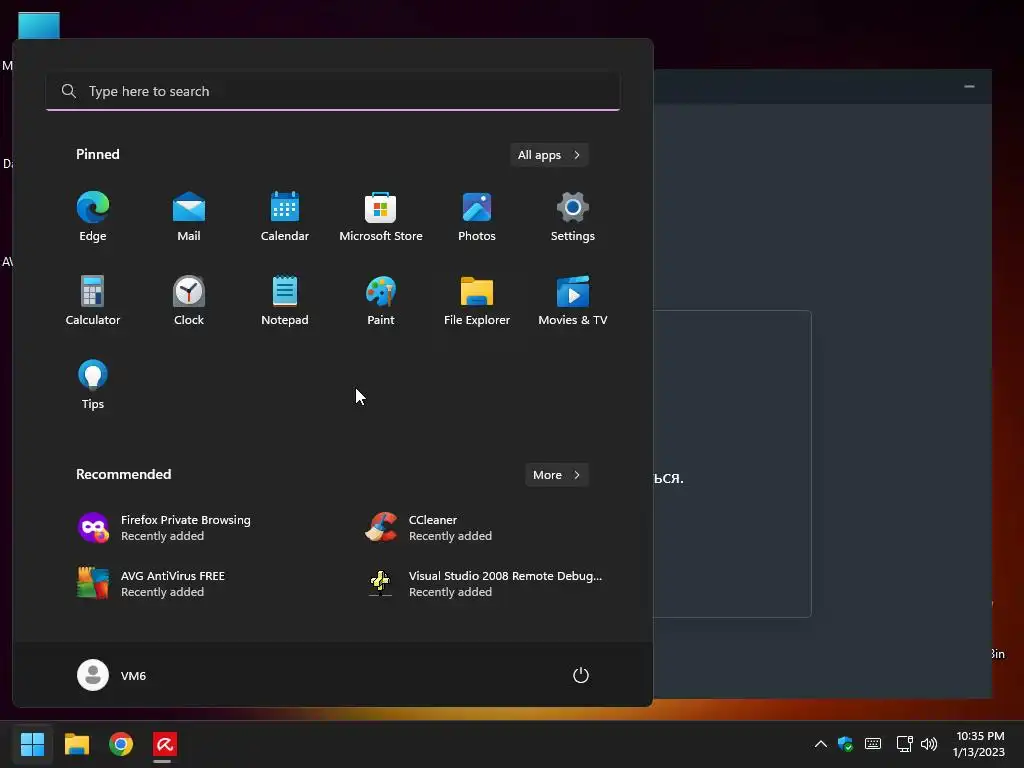Viewport: 1024px width, 768px height.
Task: Open the Tips app
Action: [x=93, y=385]
